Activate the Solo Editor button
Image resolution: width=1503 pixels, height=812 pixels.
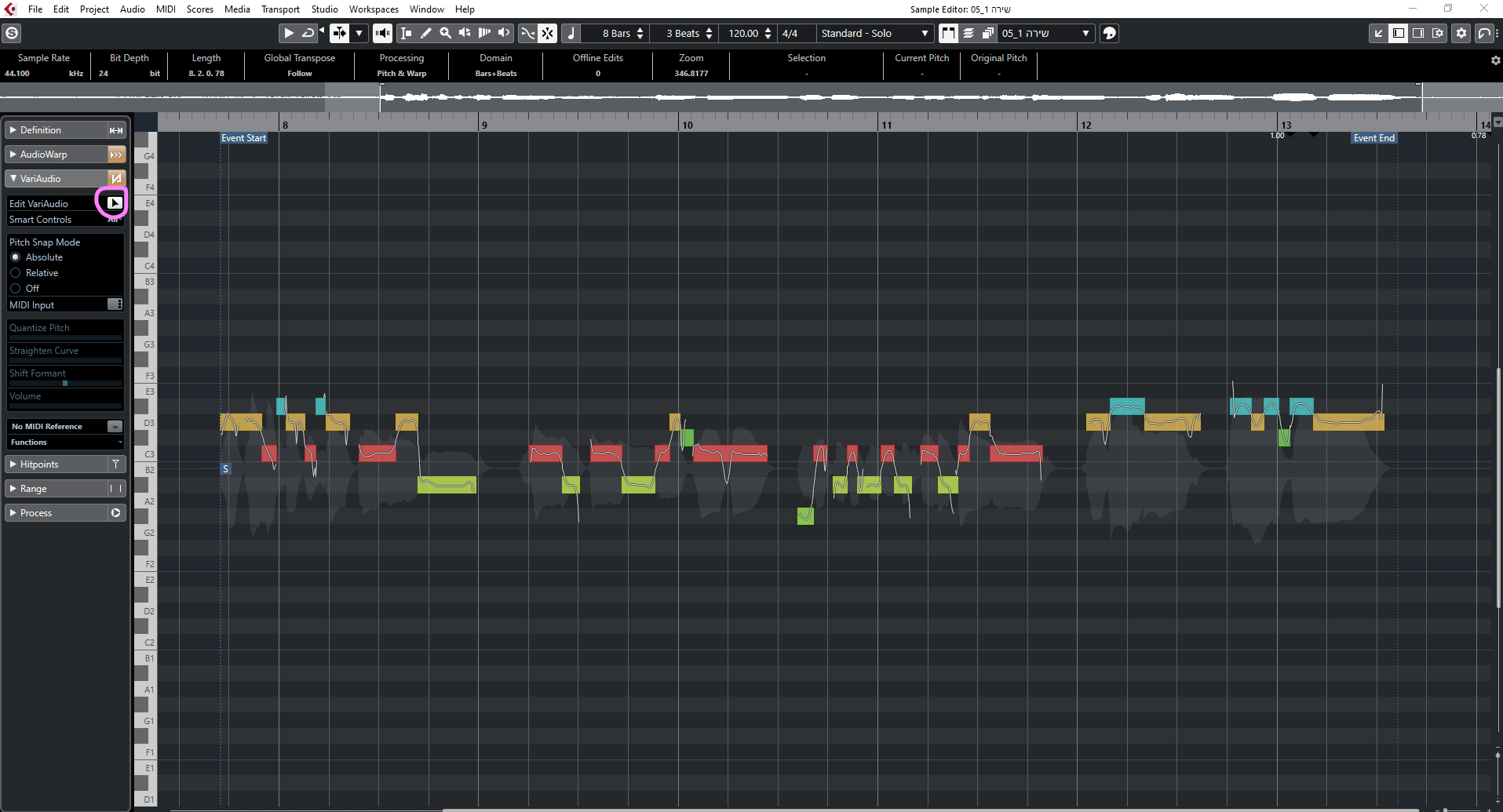tap(339, 33)
